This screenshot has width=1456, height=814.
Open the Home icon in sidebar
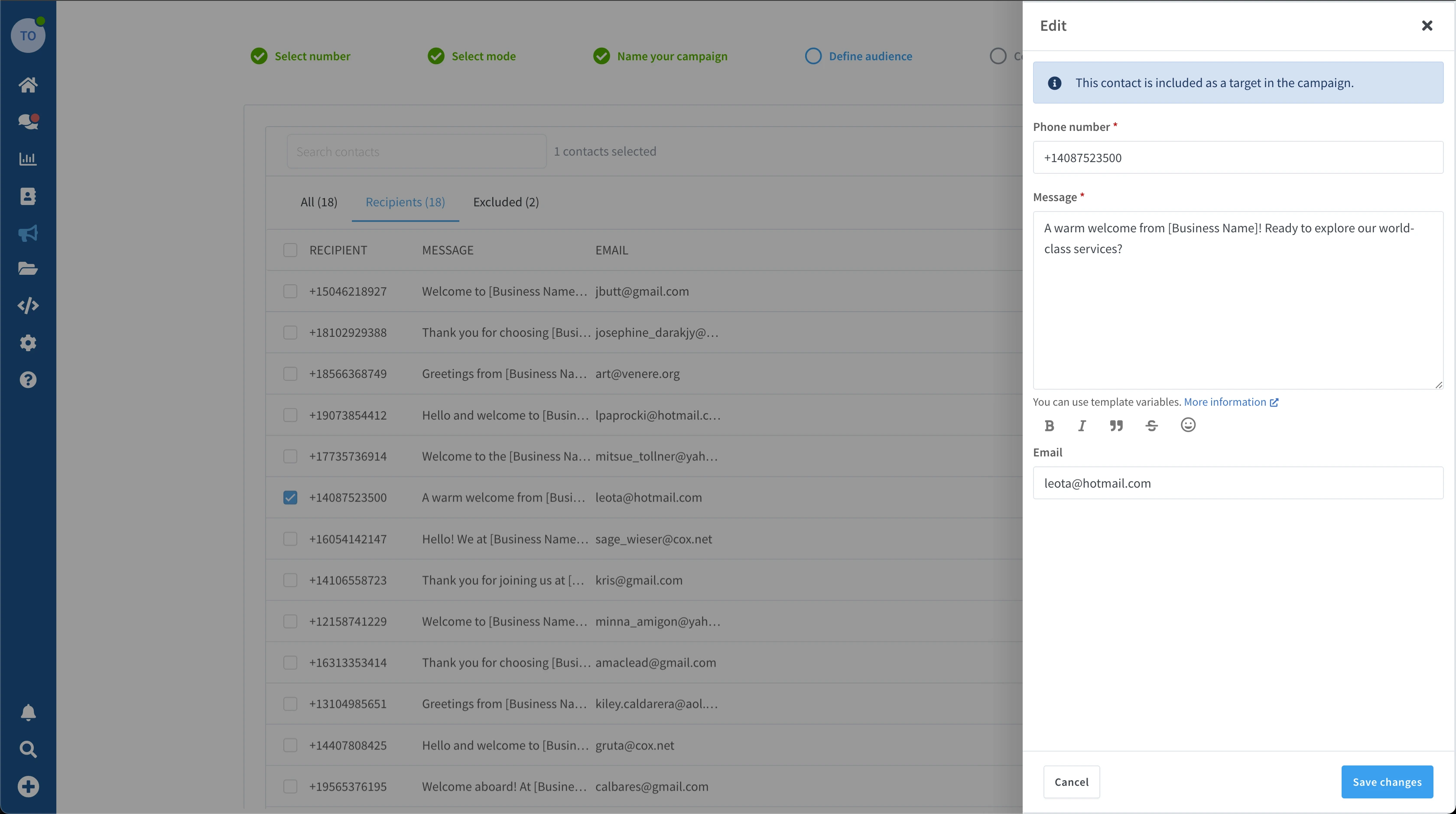tap(28, 85)
